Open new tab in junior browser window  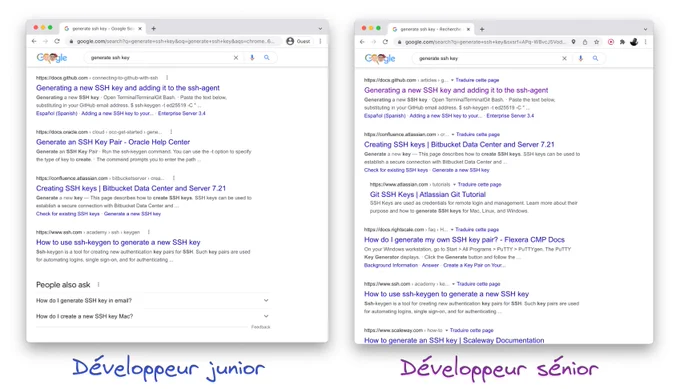coord(154,29)
